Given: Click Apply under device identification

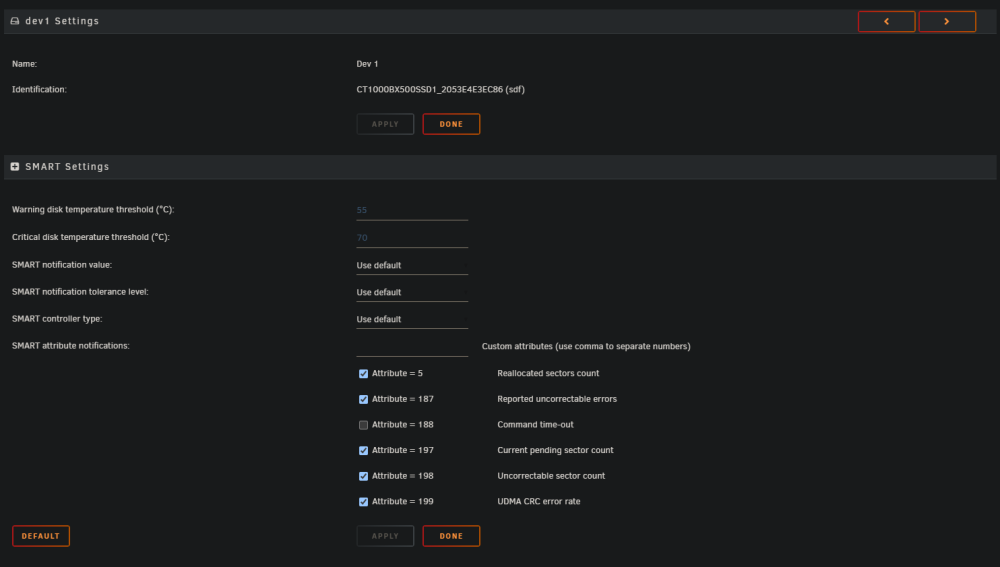Looking at the screenshot, I should (x=385, y=124).
